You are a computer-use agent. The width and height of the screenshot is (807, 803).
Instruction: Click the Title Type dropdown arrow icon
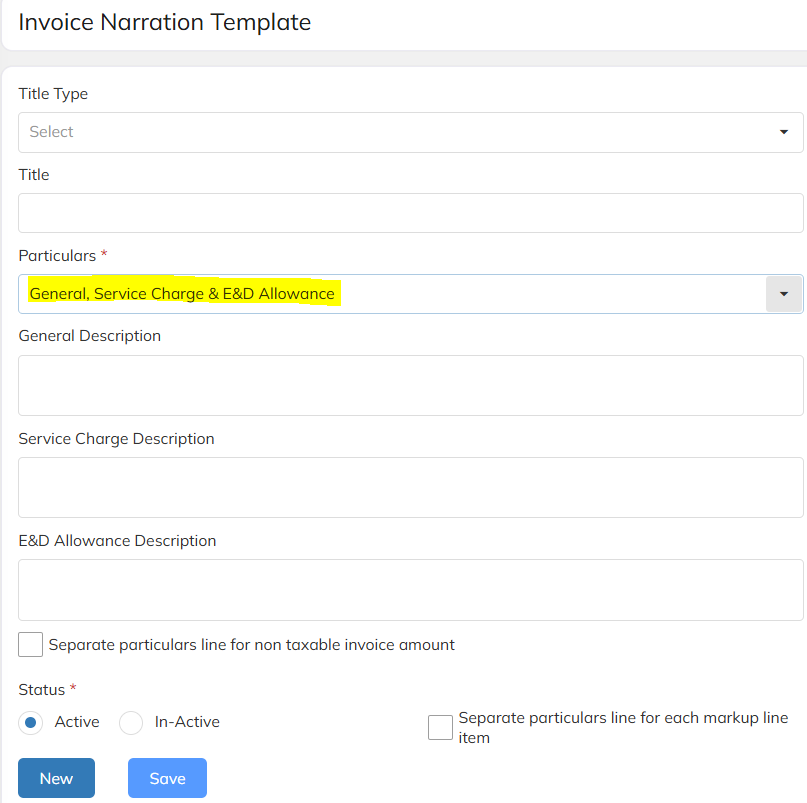point(783,132)
